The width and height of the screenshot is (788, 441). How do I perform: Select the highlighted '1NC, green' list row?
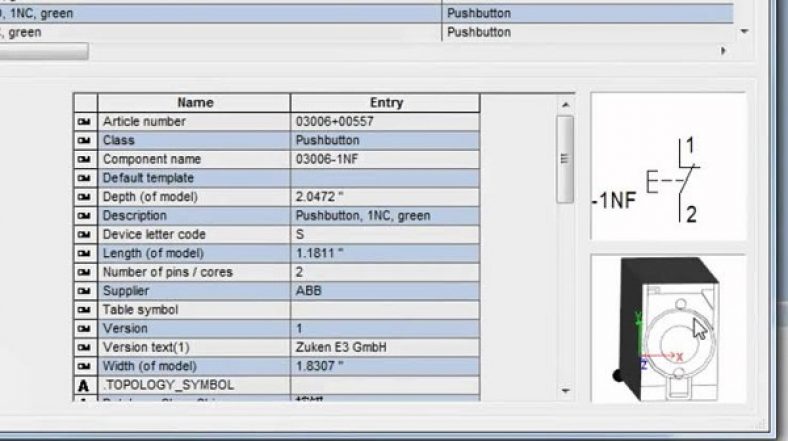click(x=366, y=13)
